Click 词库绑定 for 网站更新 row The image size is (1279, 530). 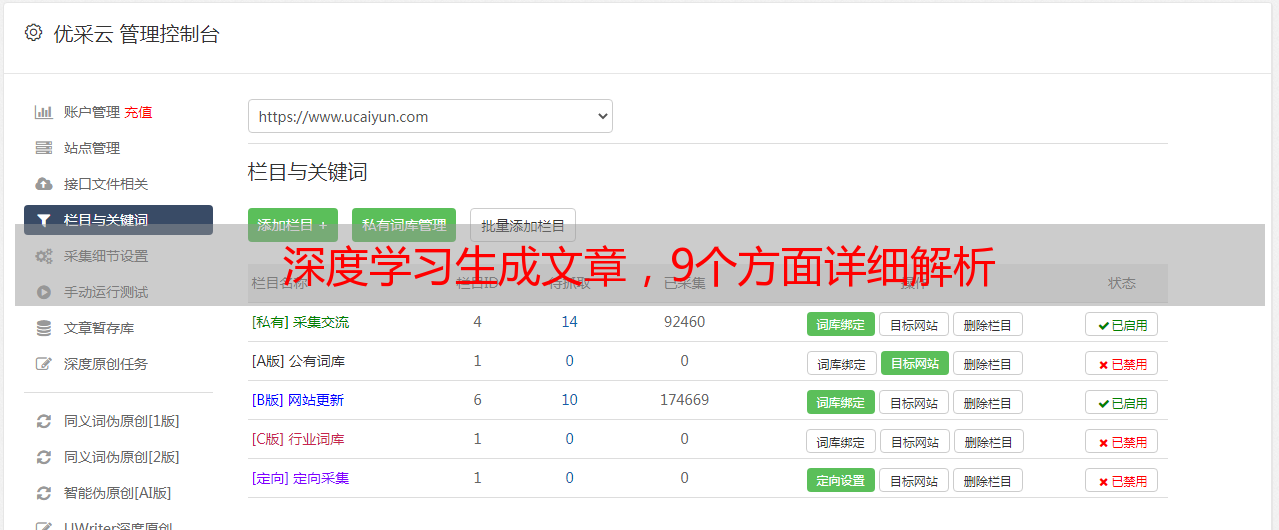(841, 402)
